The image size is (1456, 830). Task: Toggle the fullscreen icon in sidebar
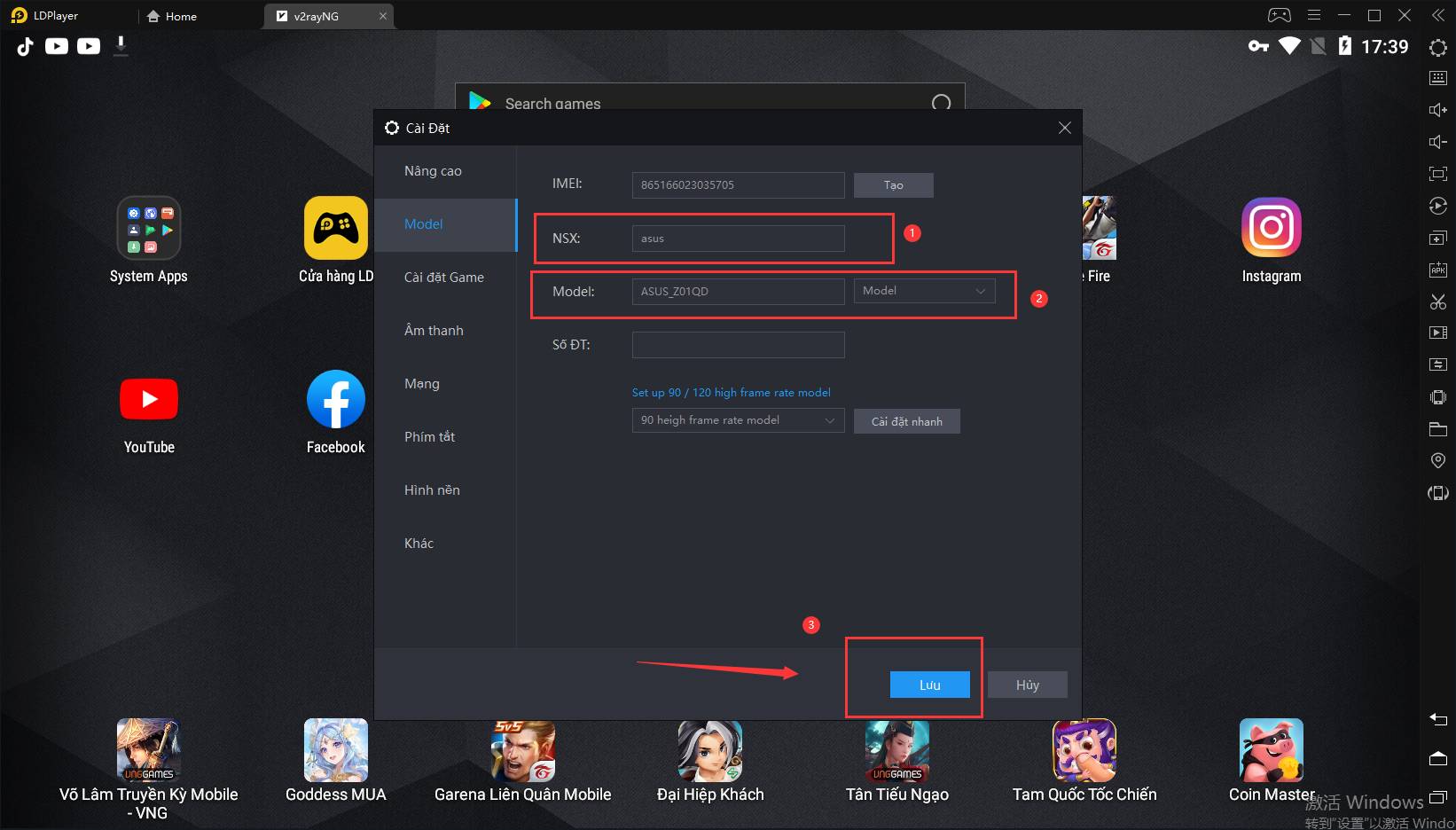[x=1438, y=174]
